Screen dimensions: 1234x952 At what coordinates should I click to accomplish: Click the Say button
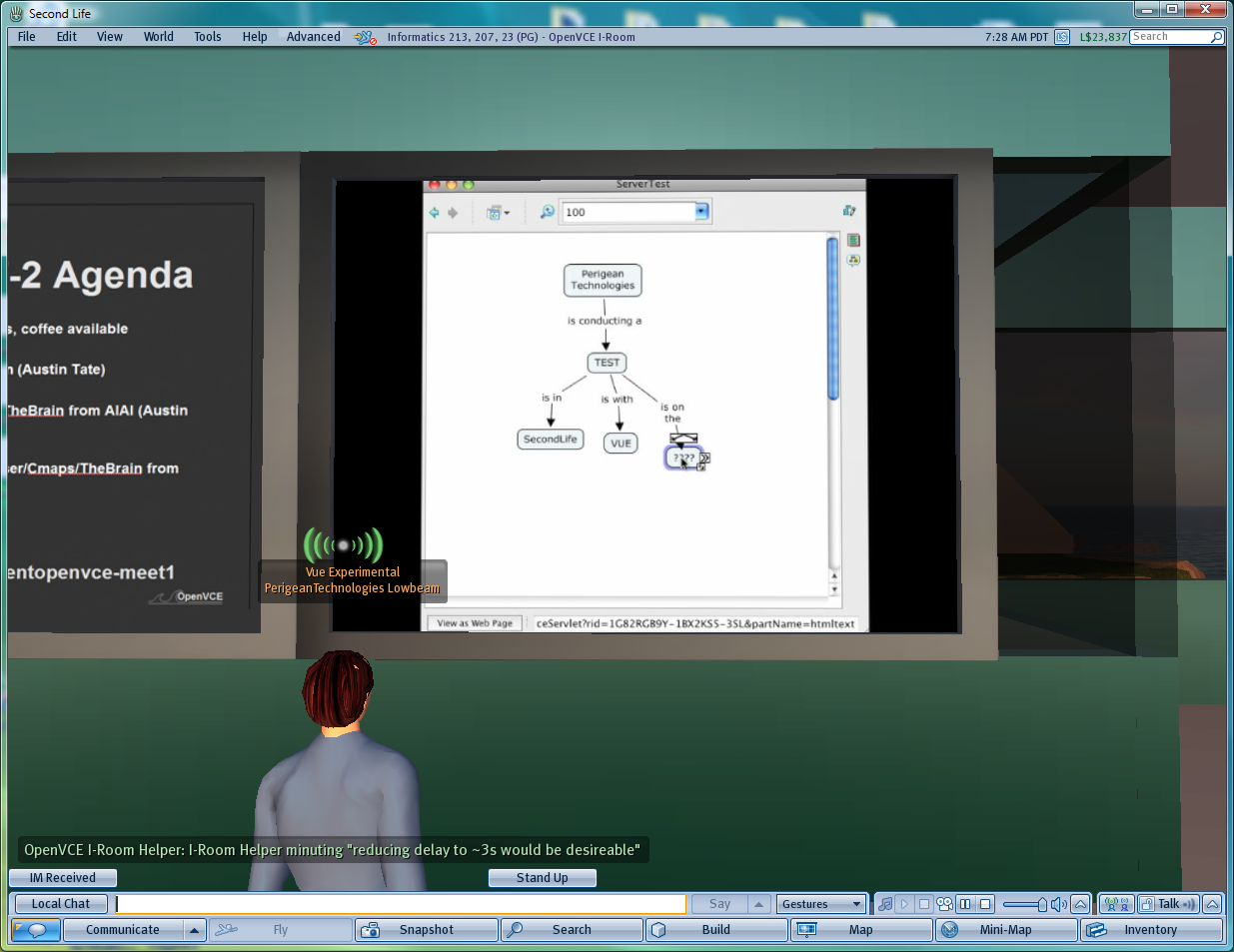pos(719,904)
